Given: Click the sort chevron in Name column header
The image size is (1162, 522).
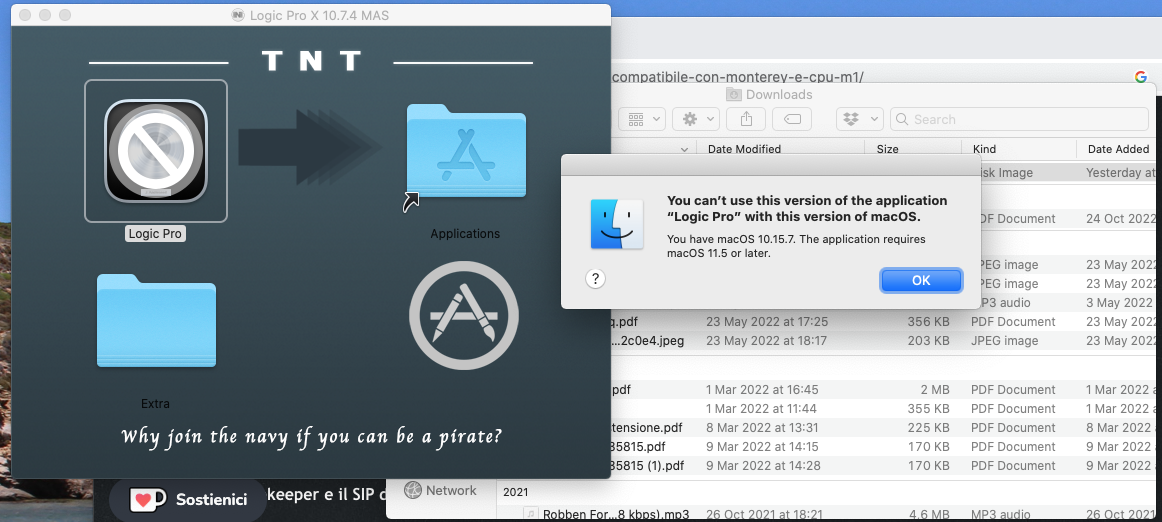Looking at the screenshot, I should point(684,150).
